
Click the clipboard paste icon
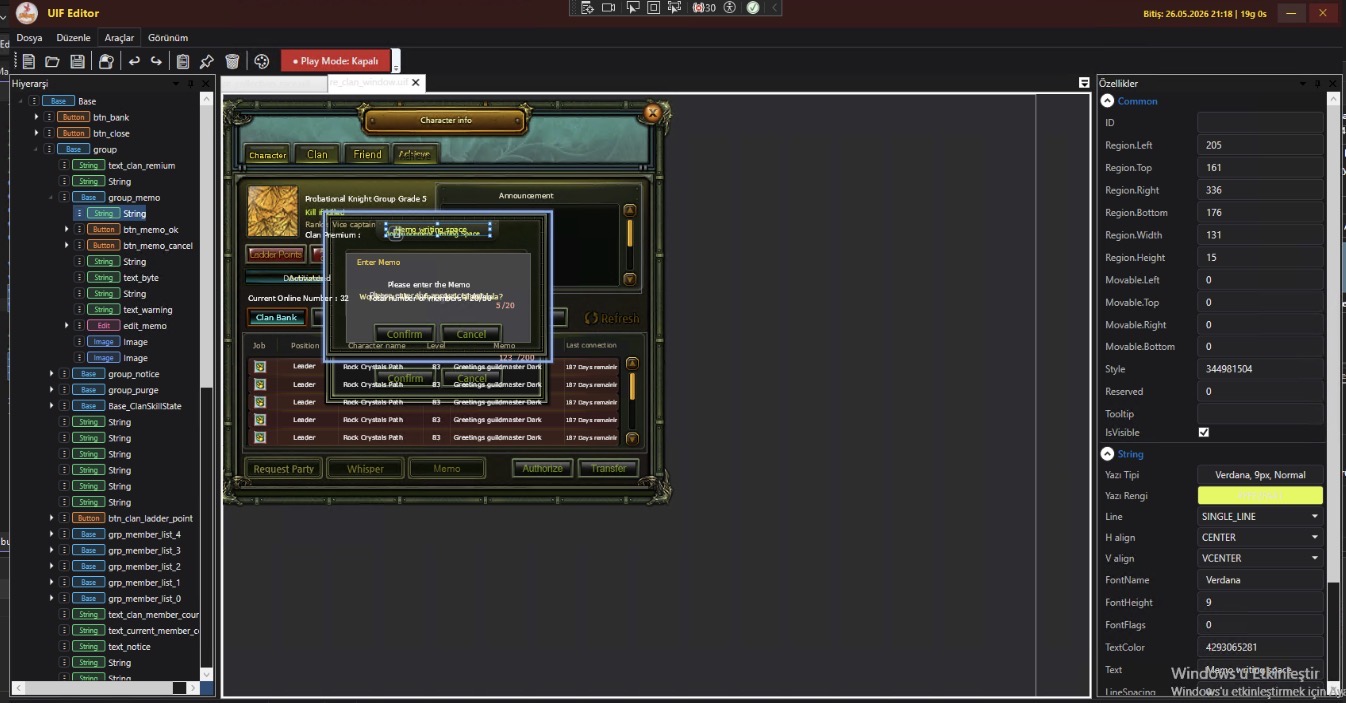183,61
